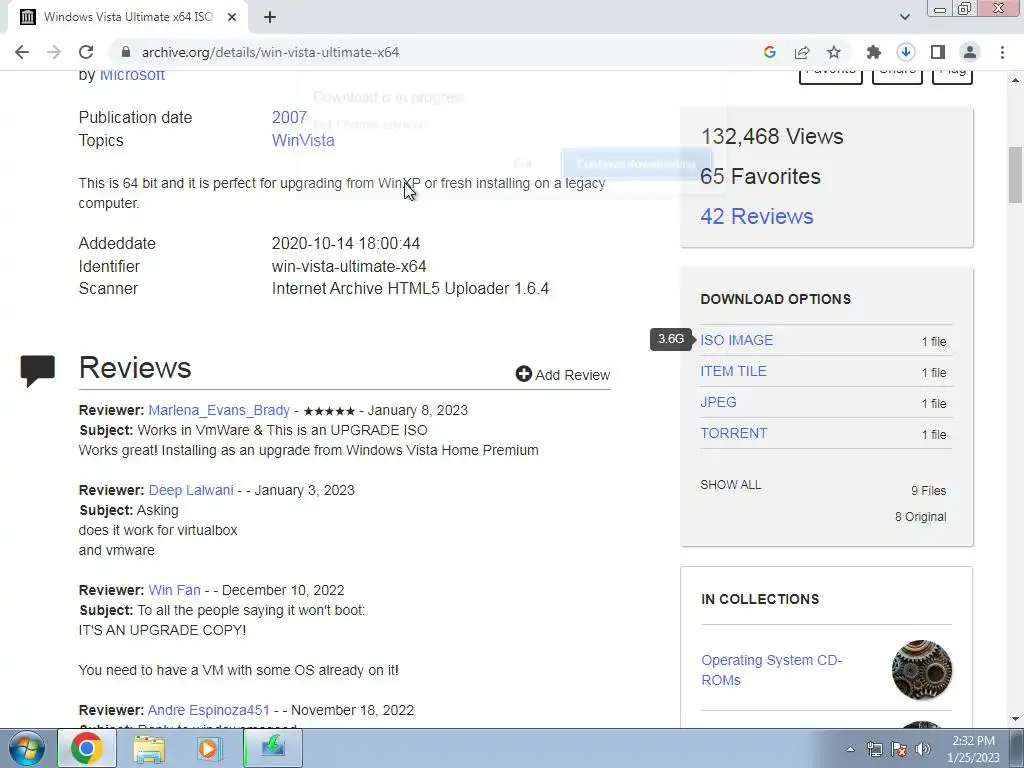Open the tab search dropdown arrow
1024x768 pixels.
coord(904,17)
